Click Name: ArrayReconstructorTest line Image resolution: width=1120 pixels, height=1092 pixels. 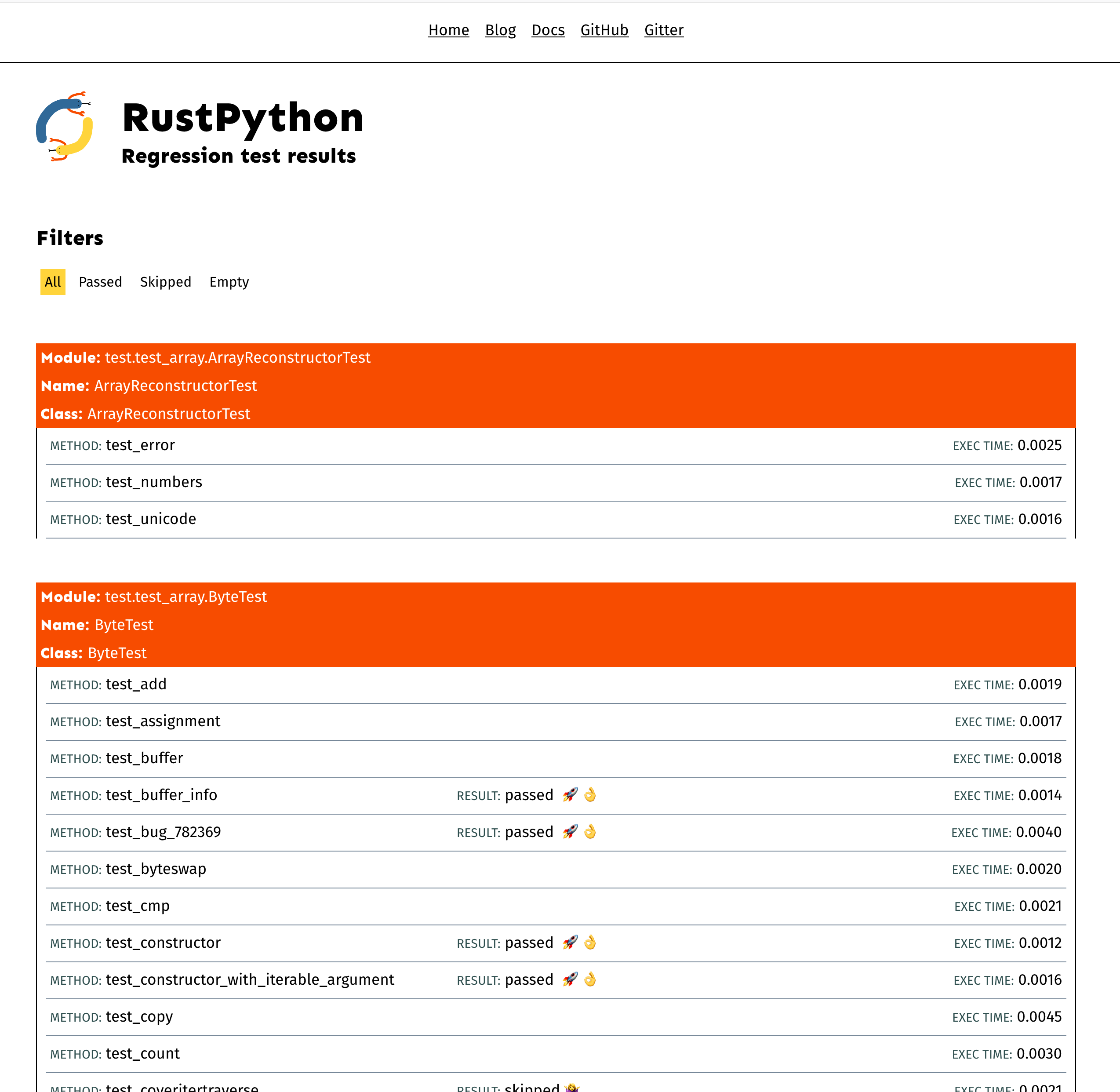pos(149,386)
